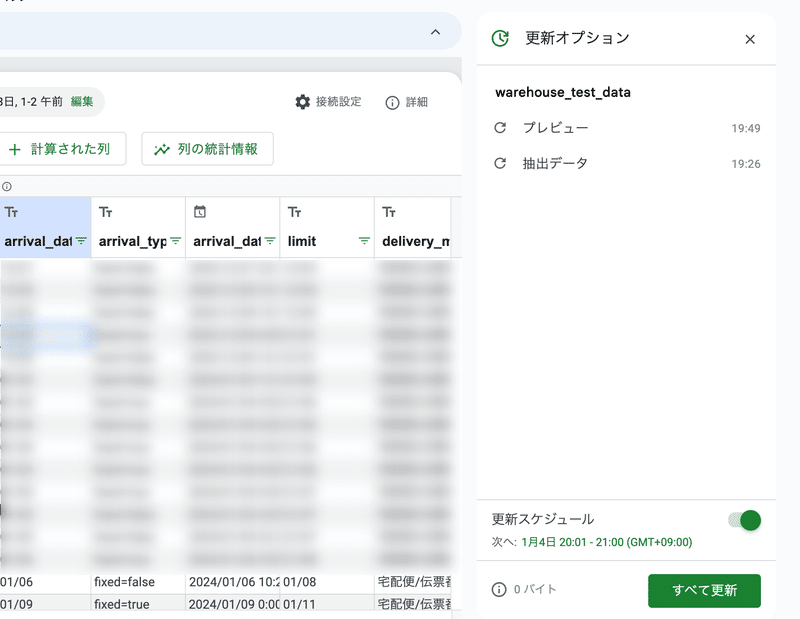The width and height of the screenshot is (800, 619).
Task: Click the 抽出データ time 19:26
Action: (x=745, y=164)
